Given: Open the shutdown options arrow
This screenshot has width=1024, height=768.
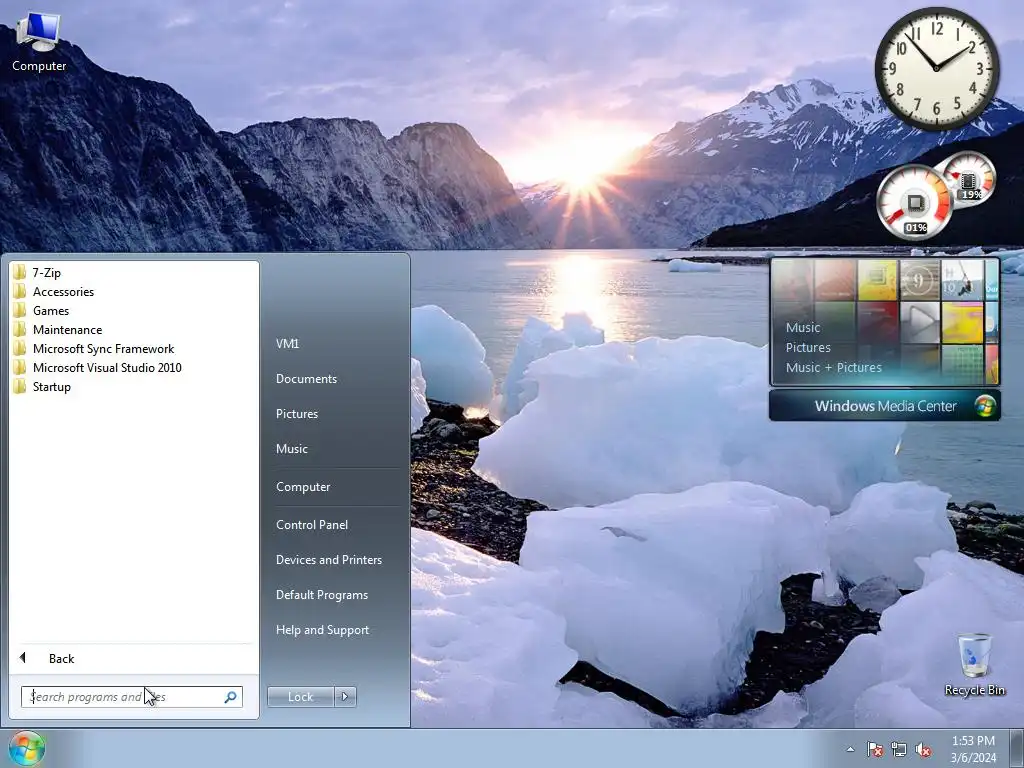Looking at the screenshot, I should tap(345, 697).
